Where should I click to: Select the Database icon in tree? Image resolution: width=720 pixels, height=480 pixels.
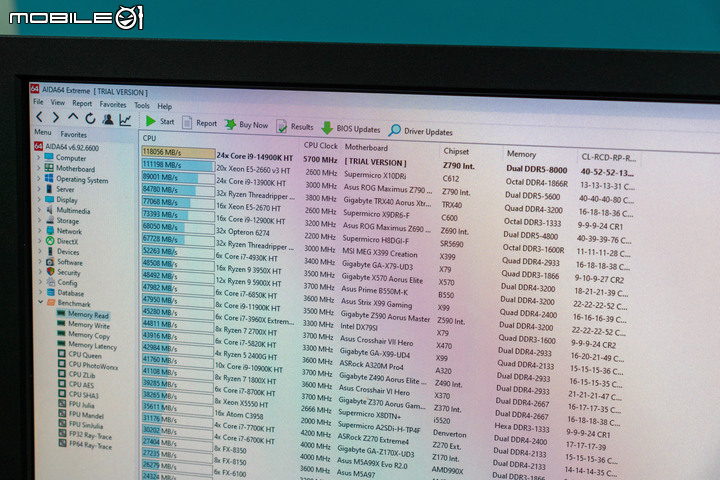pyautogui.click(x=51, y=292)
